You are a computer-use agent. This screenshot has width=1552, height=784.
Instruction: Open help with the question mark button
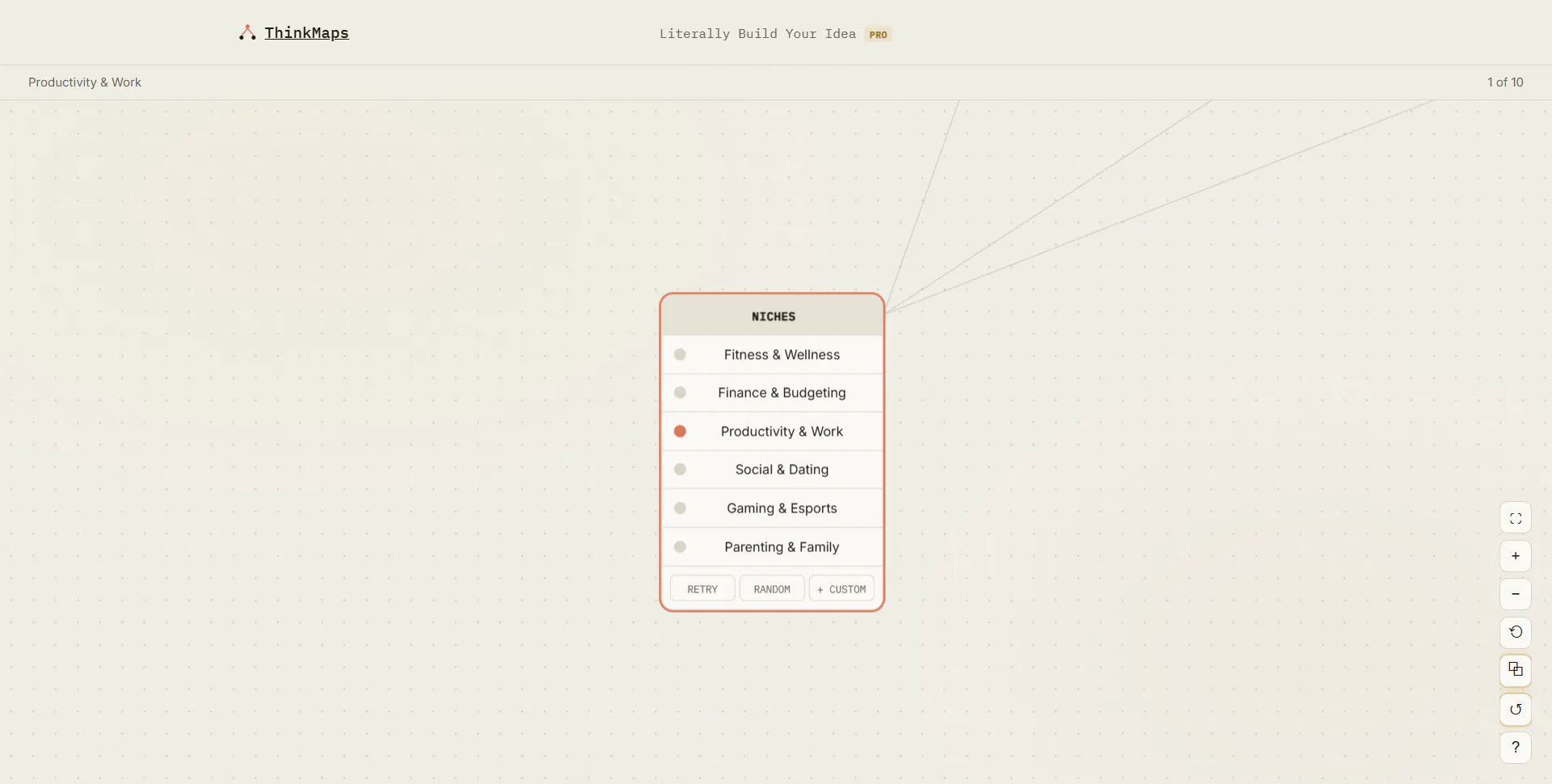click(x=1516, y=748)
